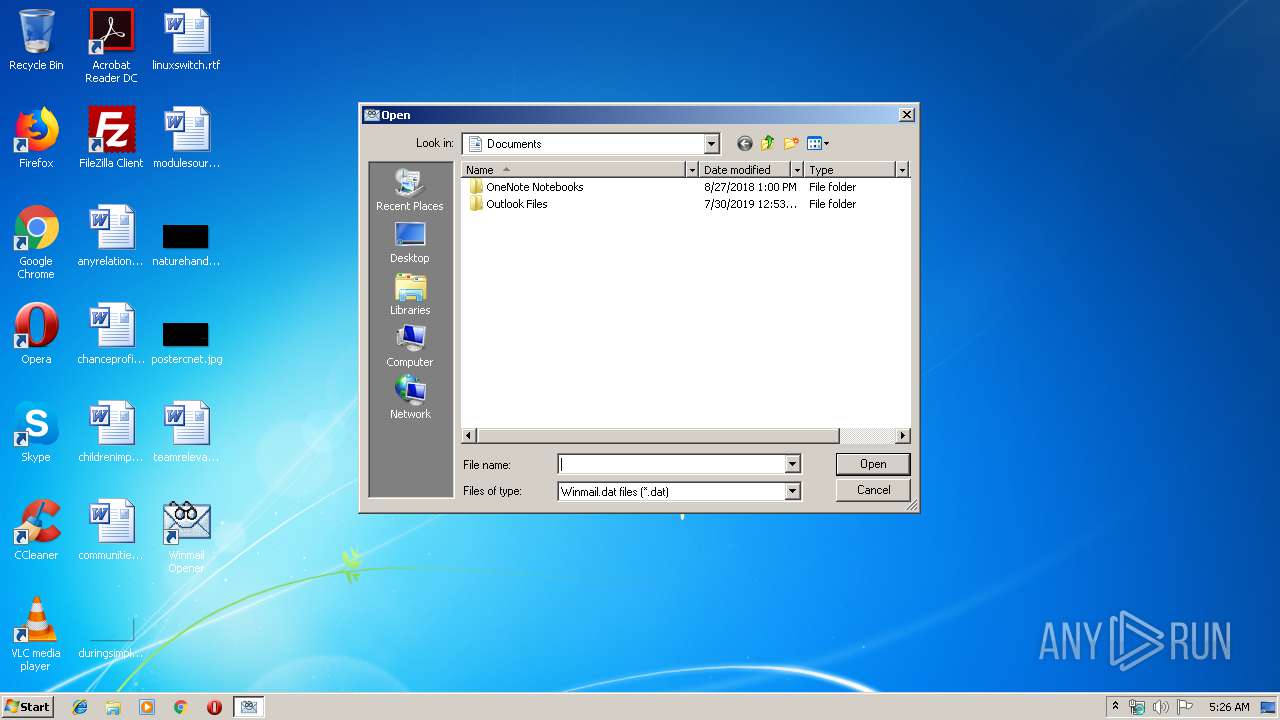Click the Open button
1280x720 pixels.
click(x=873, y=464)
